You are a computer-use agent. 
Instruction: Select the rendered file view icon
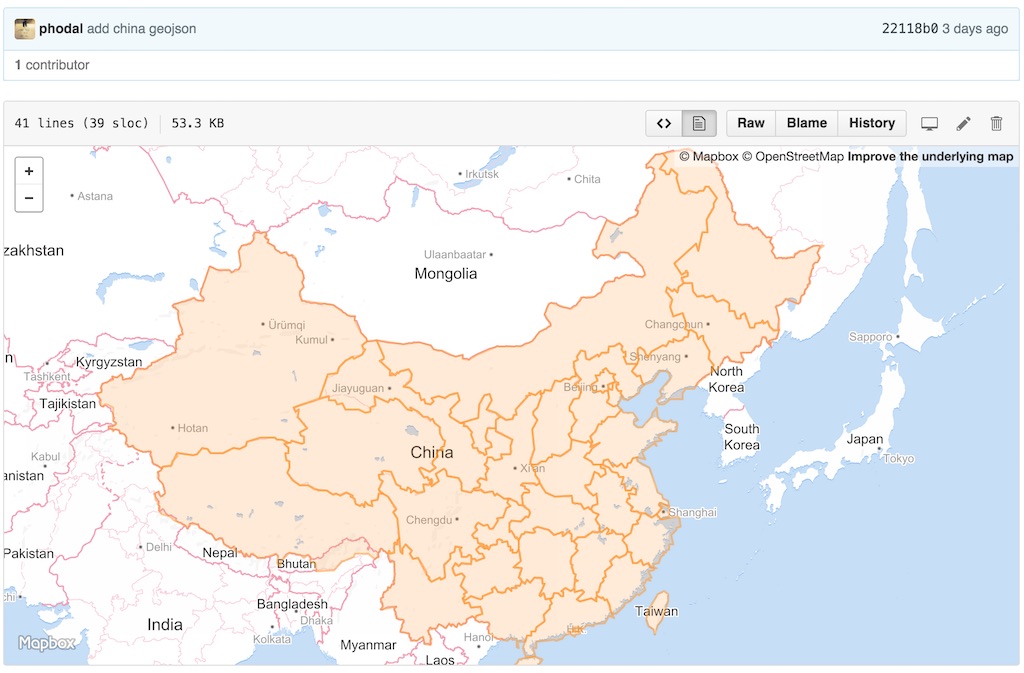coord(699,123)
